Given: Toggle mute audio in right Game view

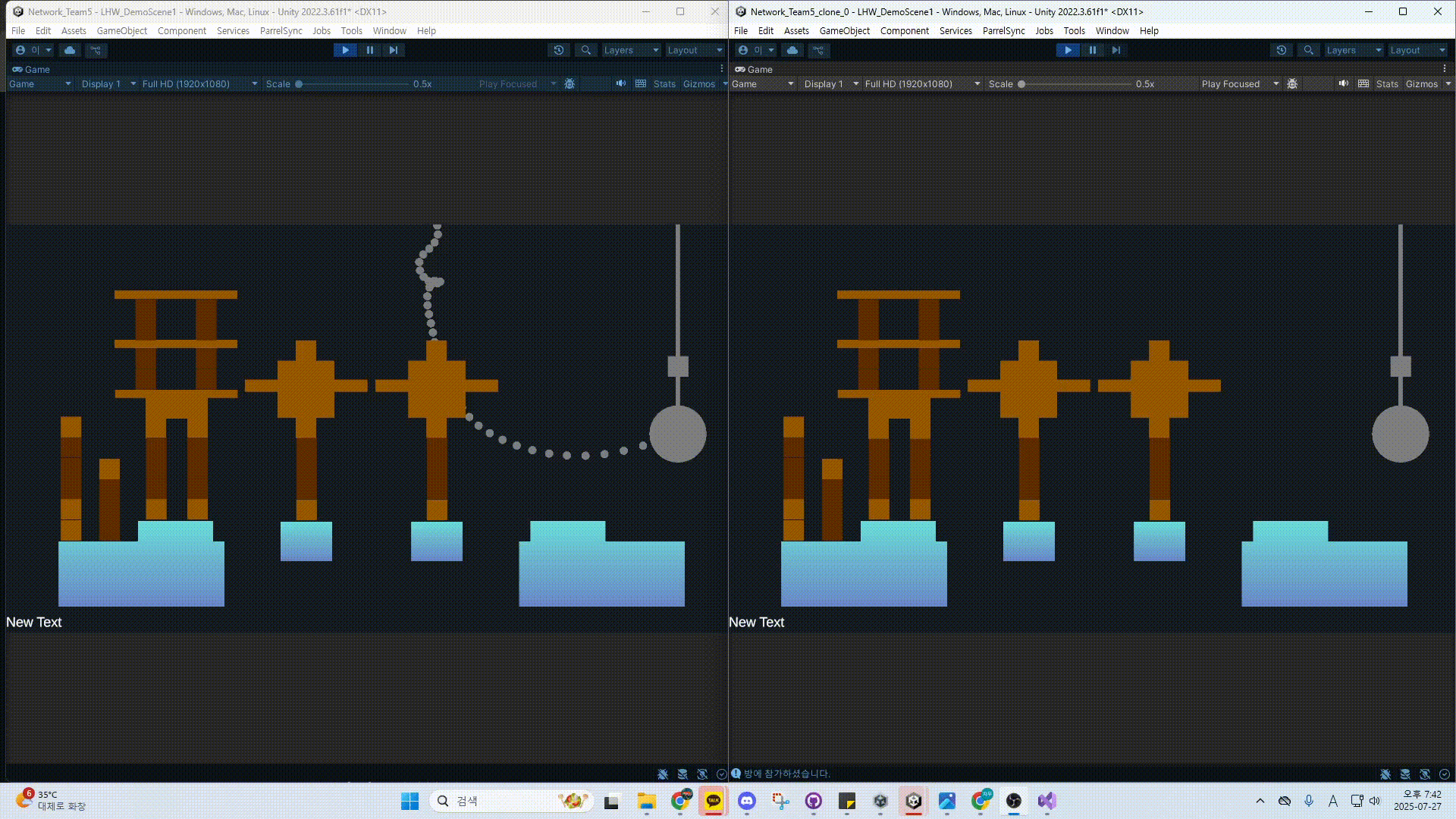Looking at the screenshot, I should point(1344,84).
